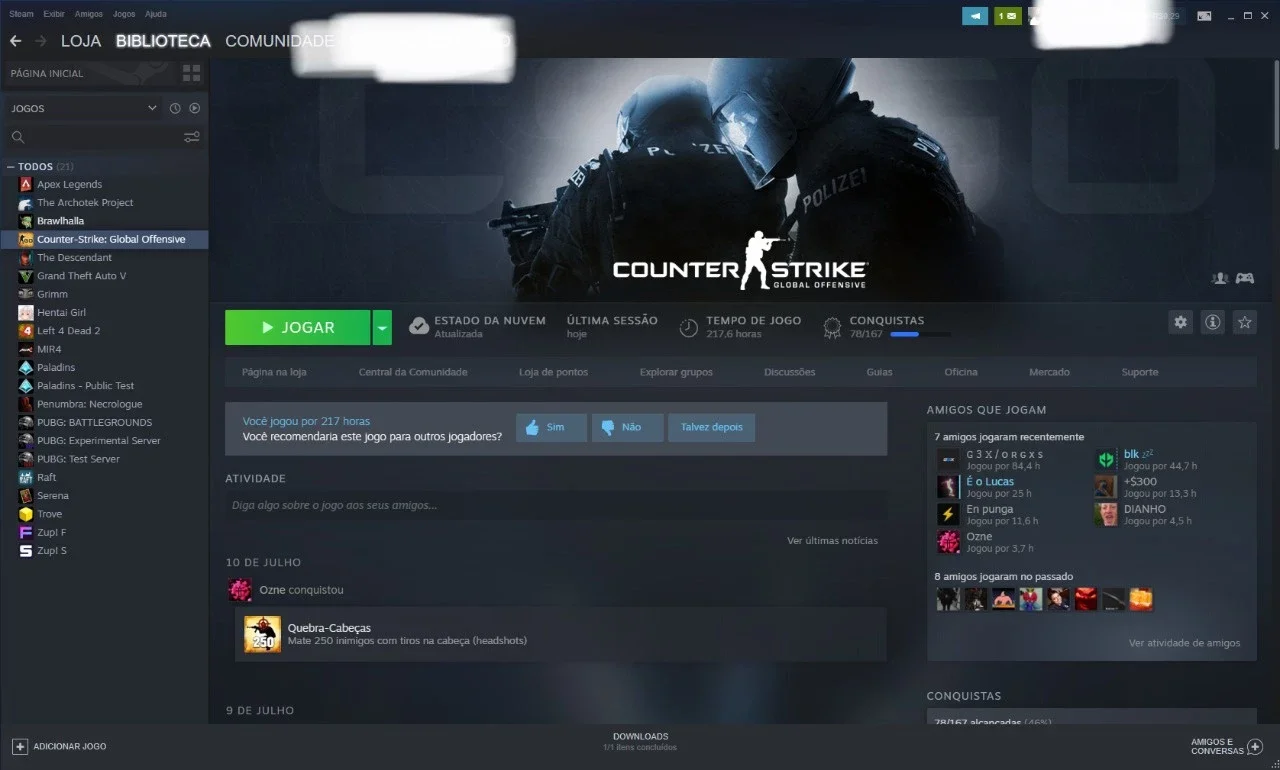The width and height of the screenshot is (1280, 770).
Task: Collapse the TODOS games category
Action: (x=11, y=166)
